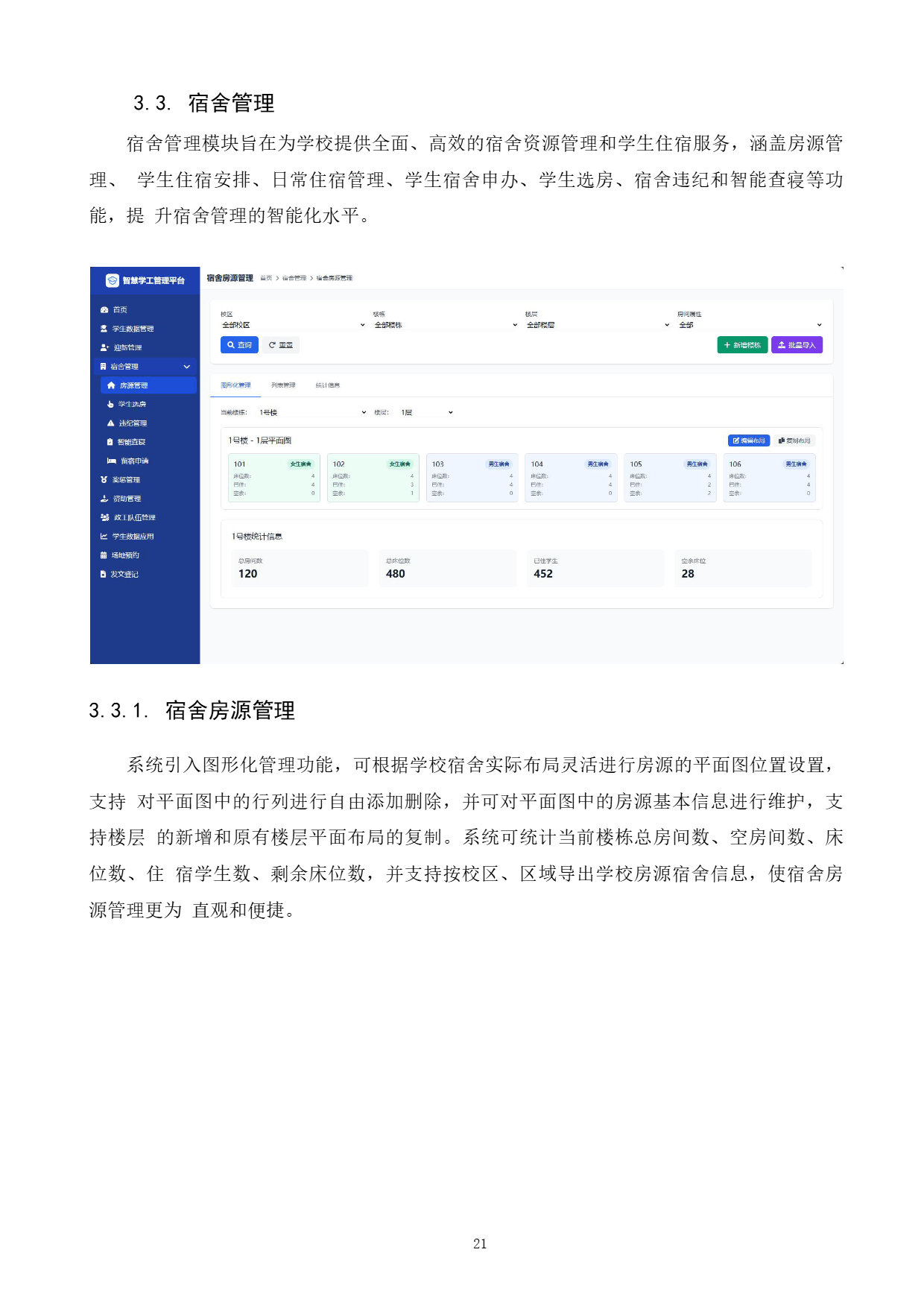
Task: Click the 奖惩管理 medal icon
Action: coord(104,480)
